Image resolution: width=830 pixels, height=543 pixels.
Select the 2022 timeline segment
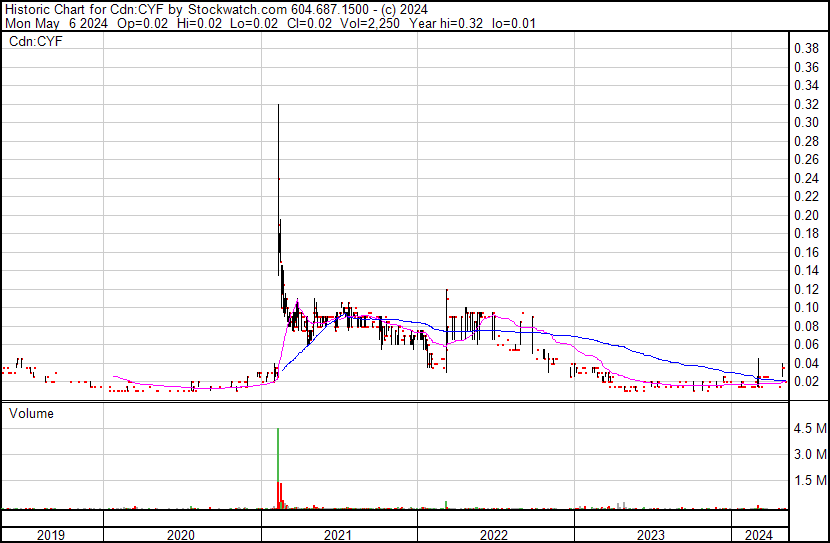coord(494,535)
